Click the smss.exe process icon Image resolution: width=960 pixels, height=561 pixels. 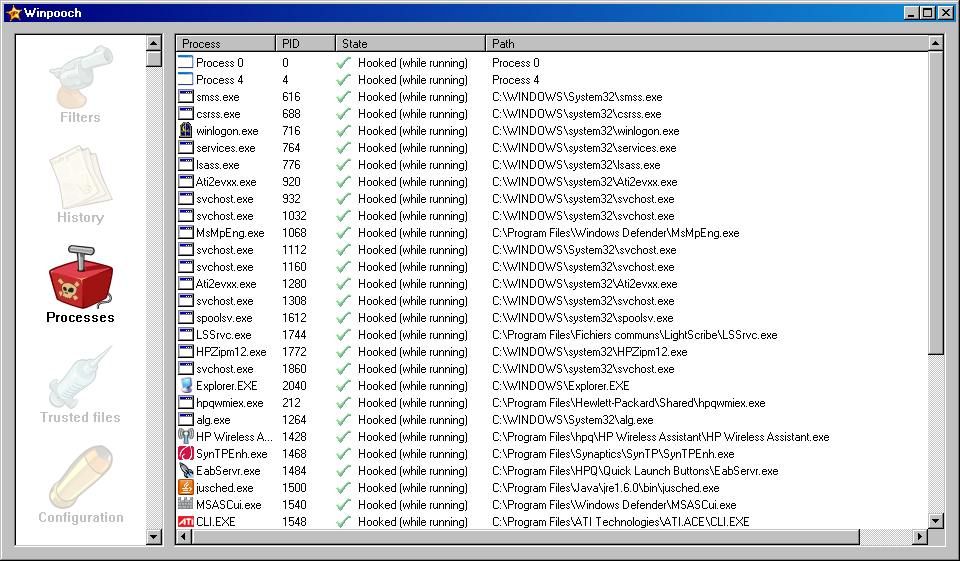pyautogui.click(x=186, y=97)
